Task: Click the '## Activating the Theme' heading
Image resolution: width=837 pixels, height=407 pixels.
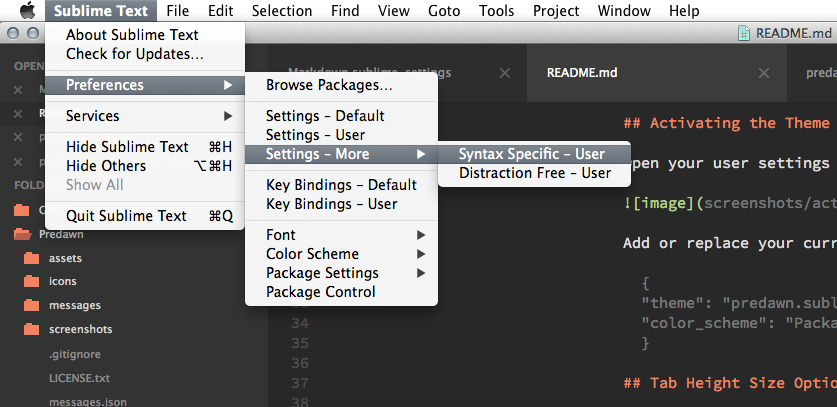Action: (727, 123)
